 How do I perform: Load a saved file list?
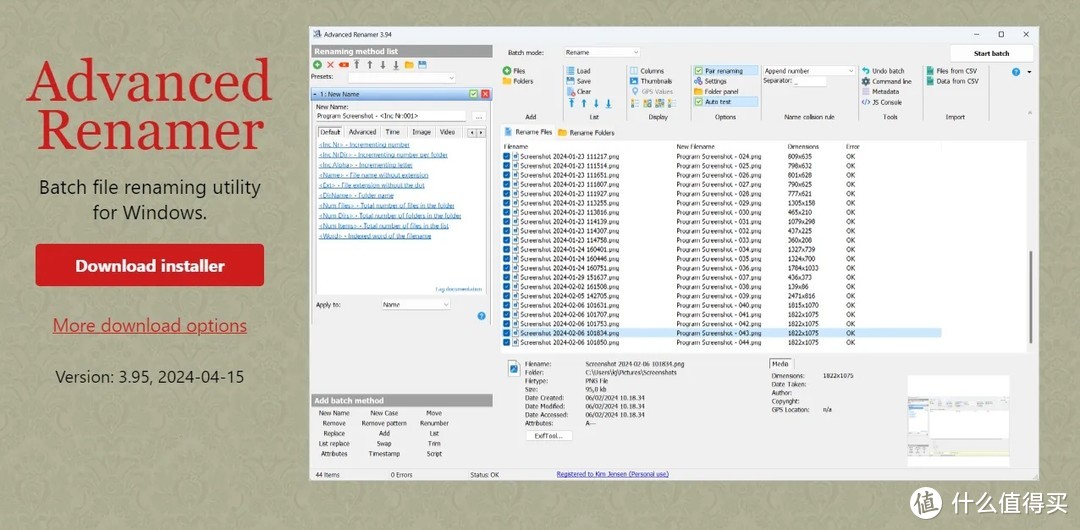click(x=579, y=70)
